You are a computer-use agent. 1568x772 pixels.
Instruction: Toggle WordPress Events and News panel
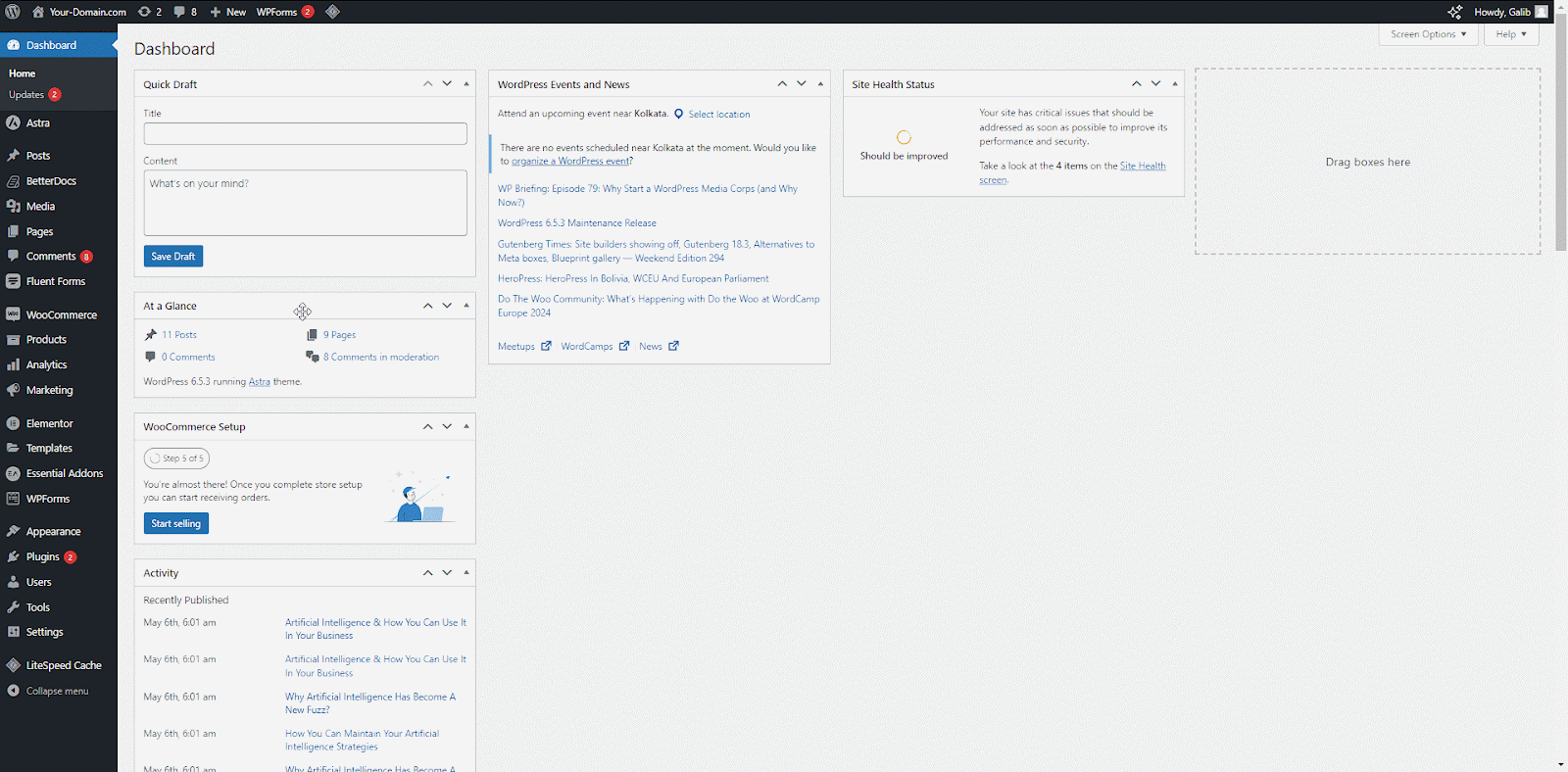coord(820,84)
